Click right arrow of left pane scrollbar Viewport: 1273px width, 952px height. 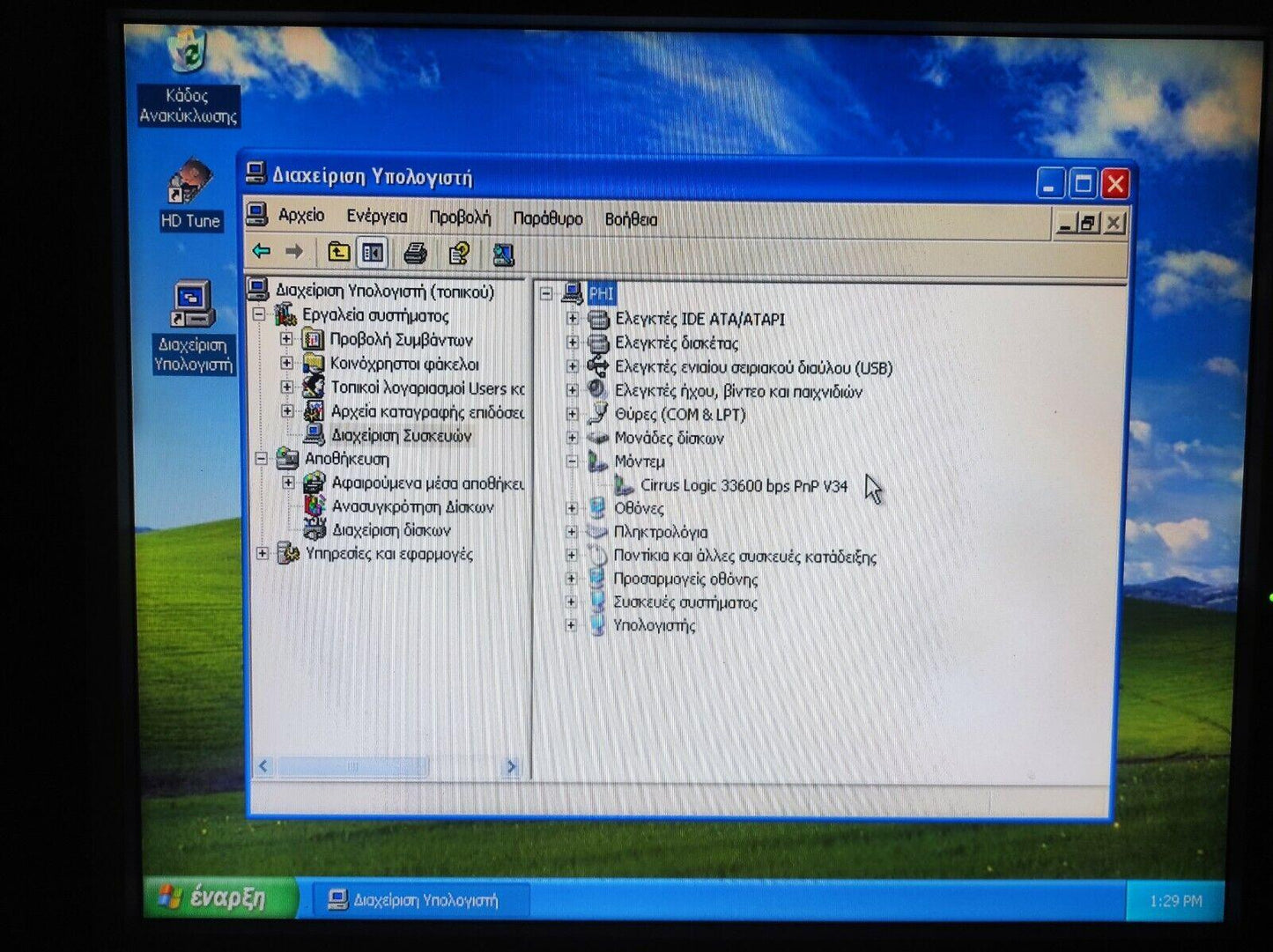point(511,767)
